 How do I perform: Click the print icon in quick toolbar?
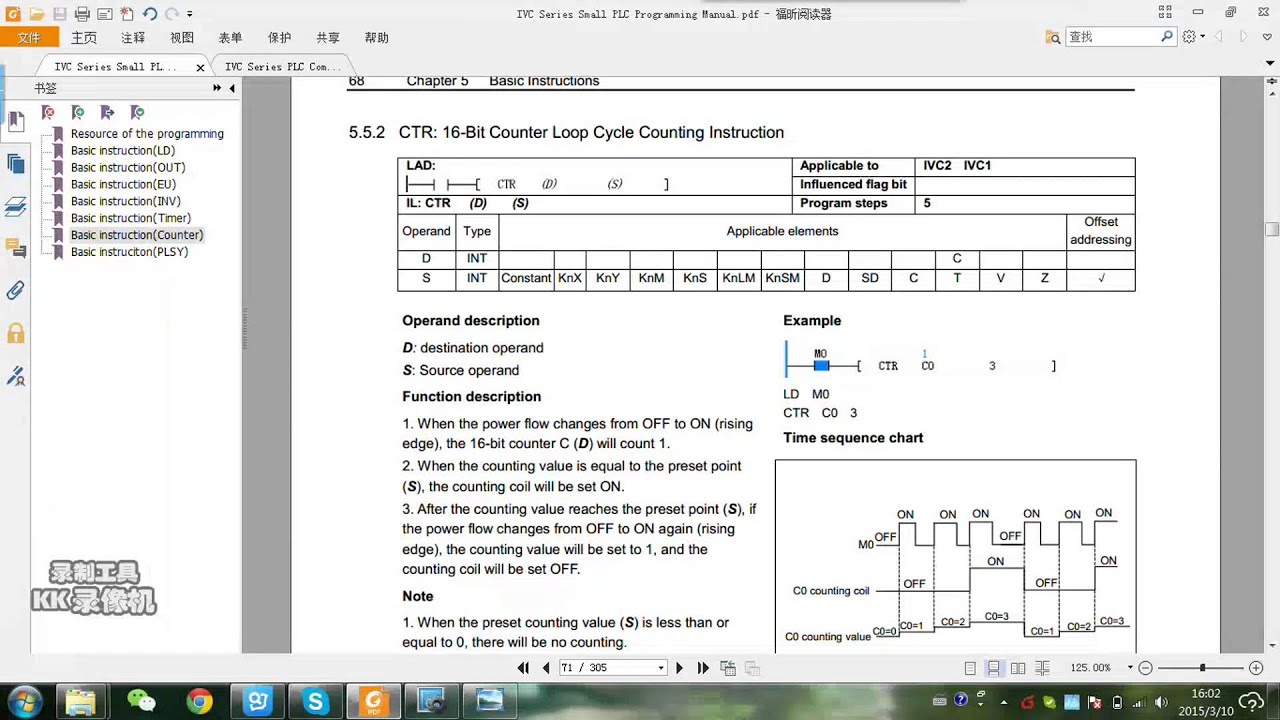pyautogui.click(x=82, y=14)
